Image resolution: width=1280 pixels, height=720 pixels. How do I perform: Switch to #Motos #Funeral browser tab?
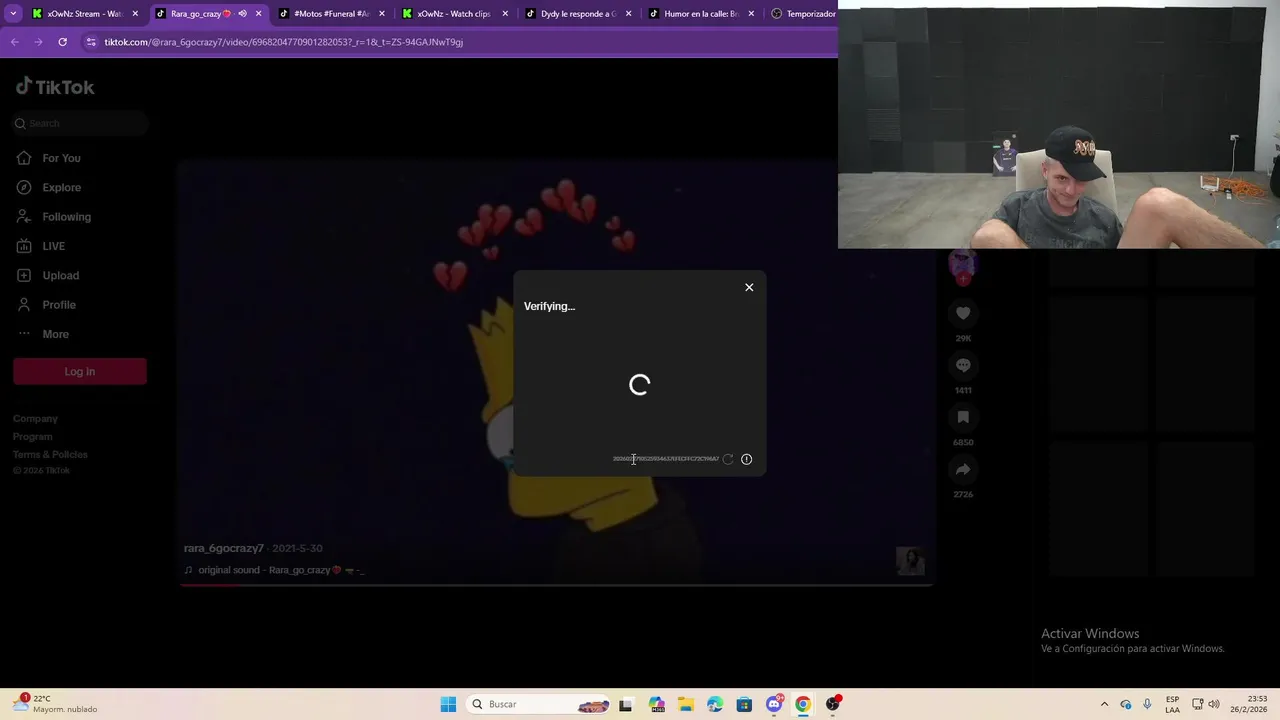(331, 14)
